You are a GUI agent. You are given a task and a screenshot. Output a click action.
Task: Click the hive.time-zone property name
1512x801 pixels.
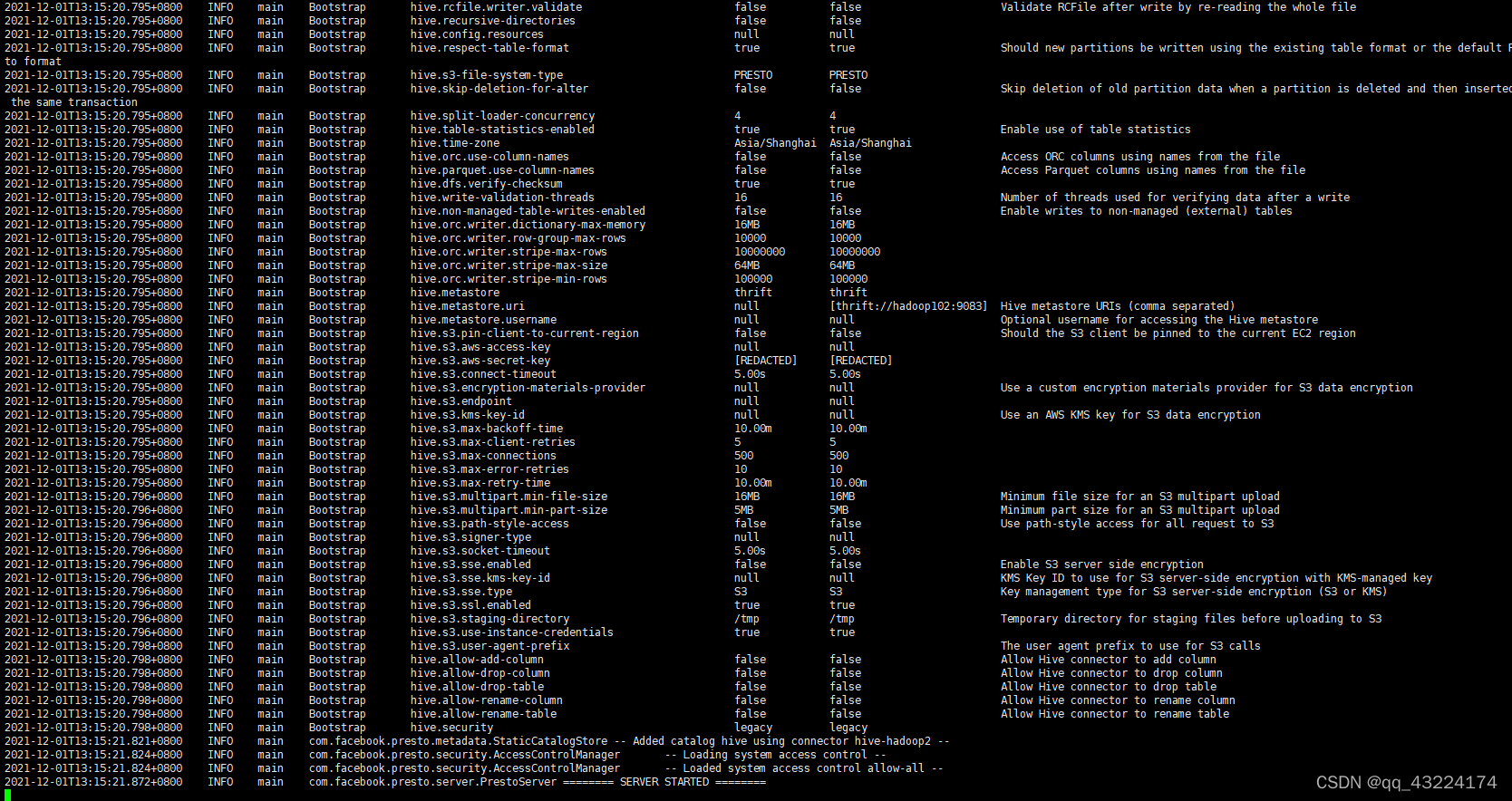pyautogui.click(x=454, y=143)
